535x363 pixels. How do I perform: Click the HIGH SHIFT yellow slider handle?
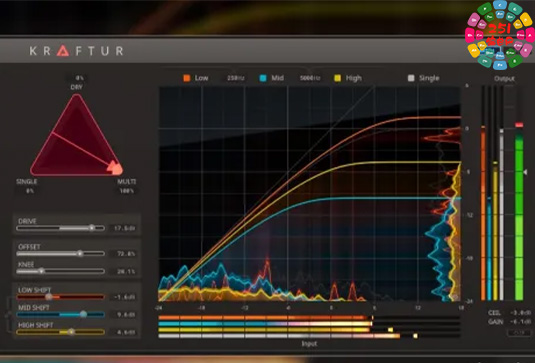(x=71, y=332)
